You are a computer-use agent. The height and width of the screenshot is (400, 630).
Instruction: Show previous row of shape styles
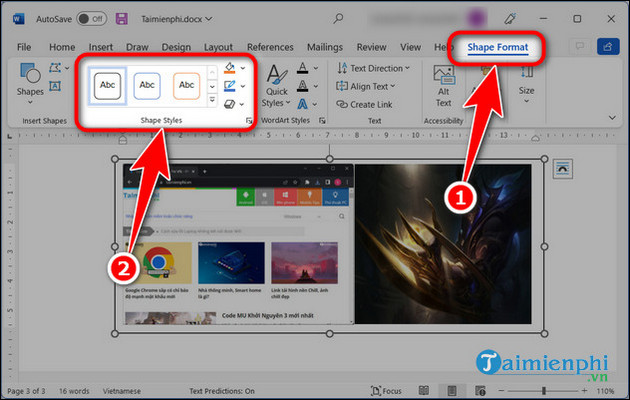point(212,72)
